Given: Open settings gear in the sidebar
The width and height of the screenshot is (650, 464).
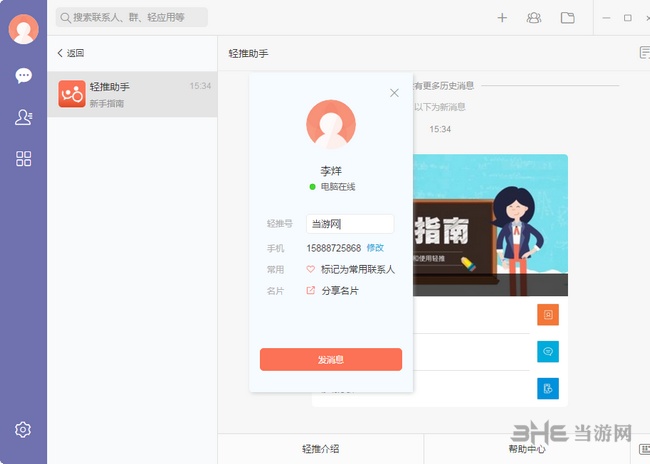Looking at the screenshot, I should pos(23,430).
